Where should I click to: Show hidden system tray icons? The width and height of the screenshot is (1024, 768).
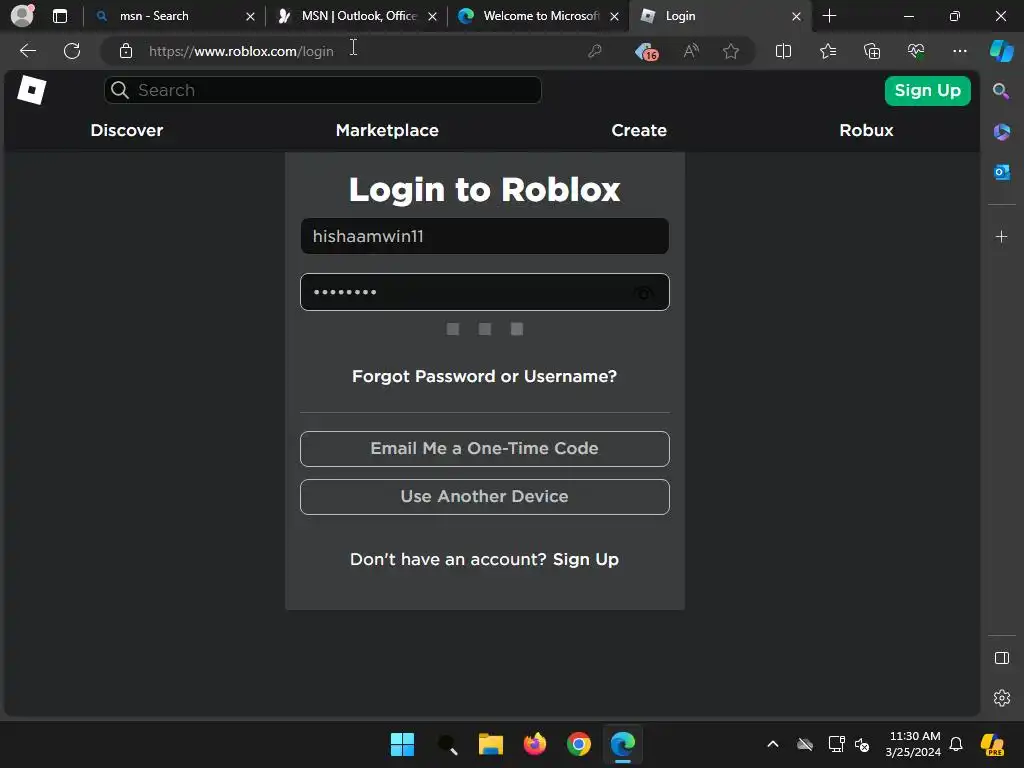773,744
